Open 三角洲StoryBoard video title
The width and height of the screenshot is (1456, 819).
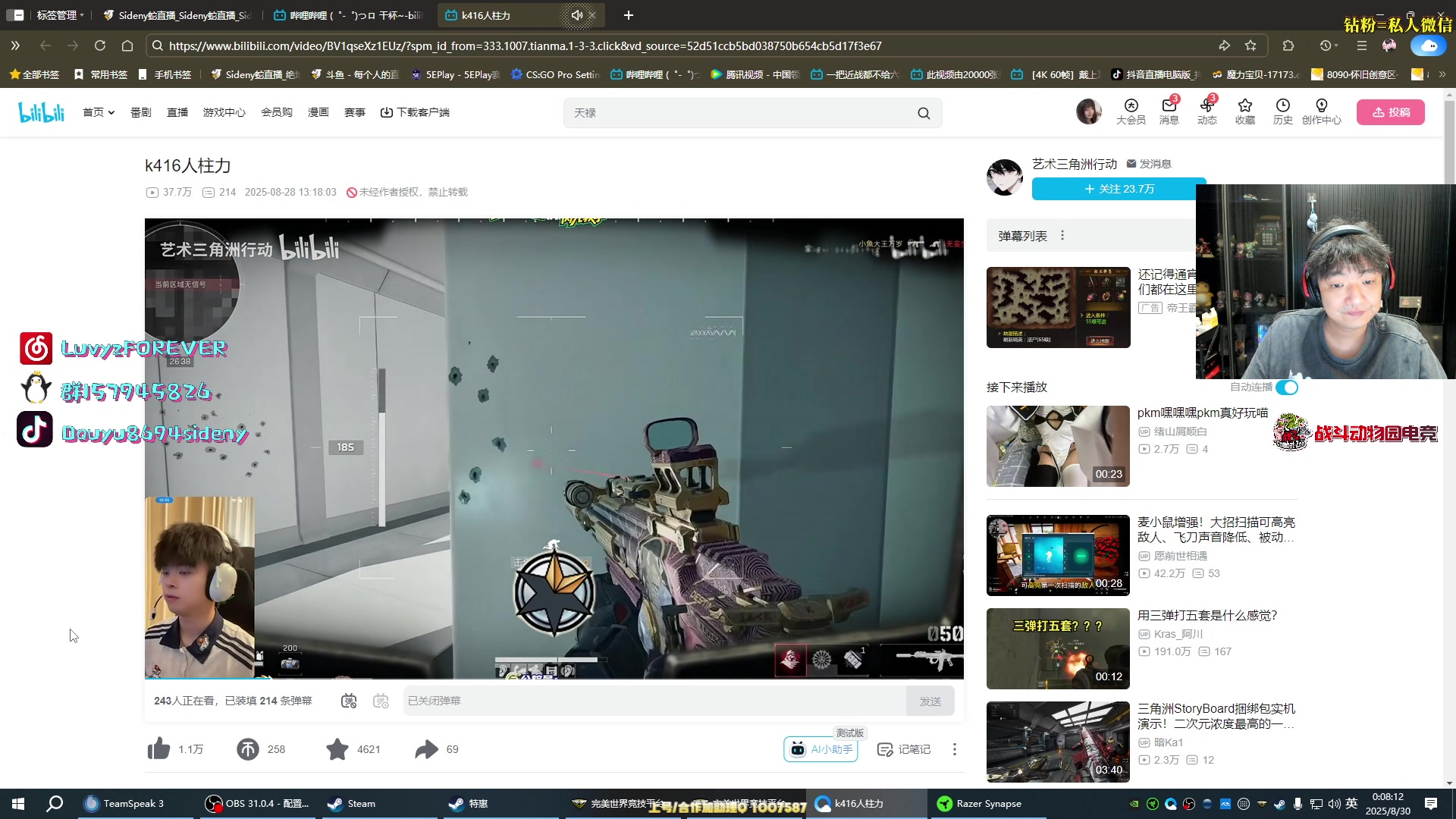(x=1216, y=716)
